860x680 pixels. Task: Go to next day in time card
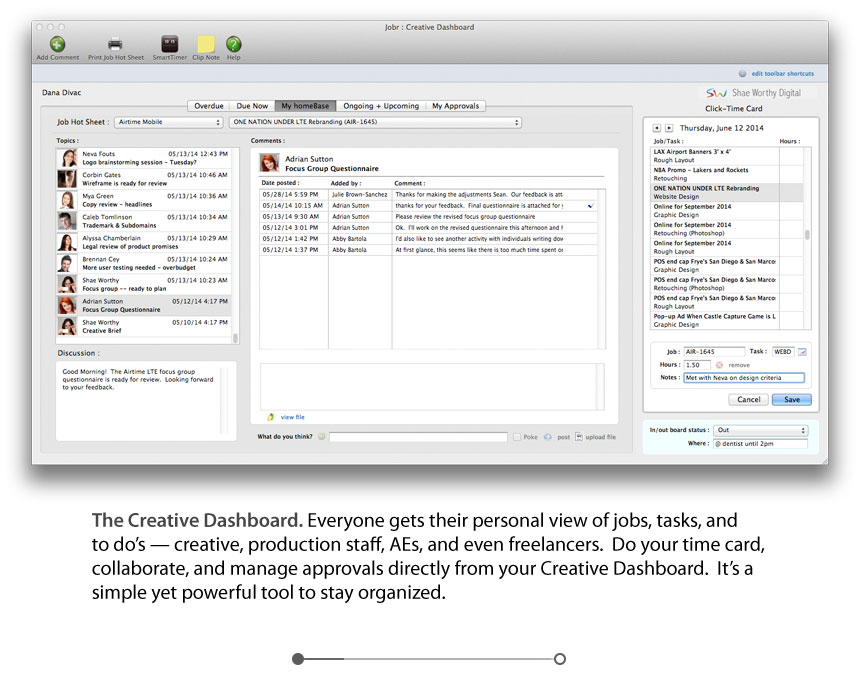[x=670, y=128]
